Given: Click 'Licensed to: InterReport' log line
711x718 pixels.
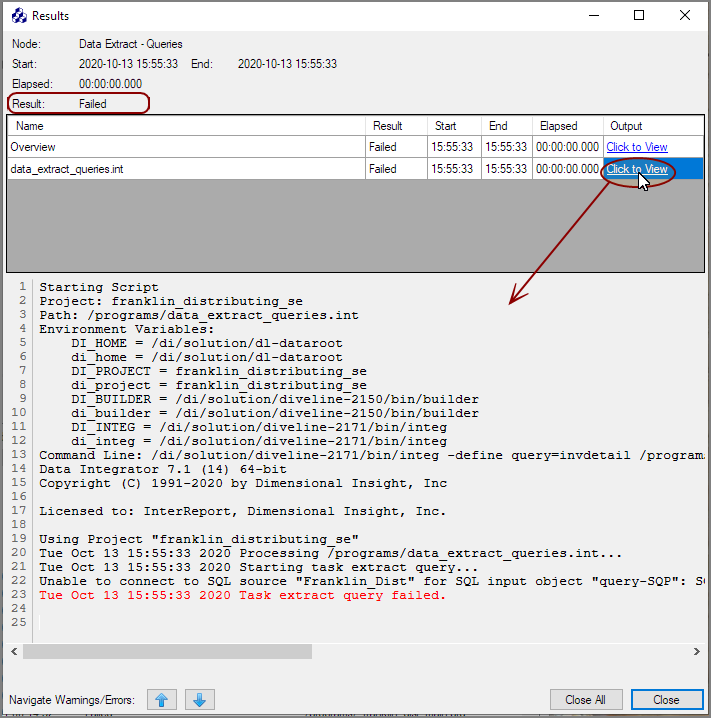Looking at the screenshot, I should point(242,511).
